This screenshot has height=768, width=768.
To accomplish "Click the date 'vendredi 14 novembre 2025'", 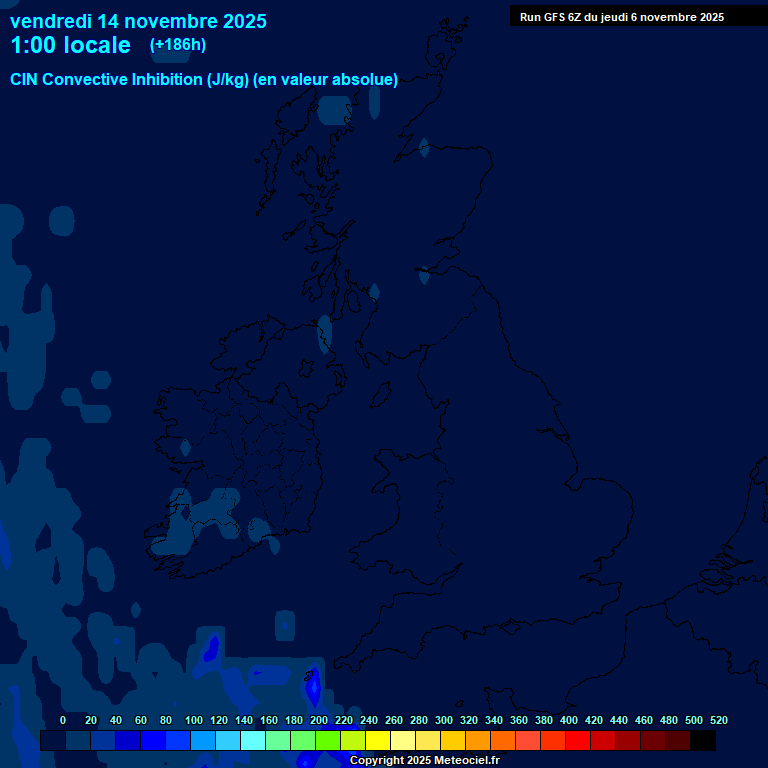I will 138,20.
